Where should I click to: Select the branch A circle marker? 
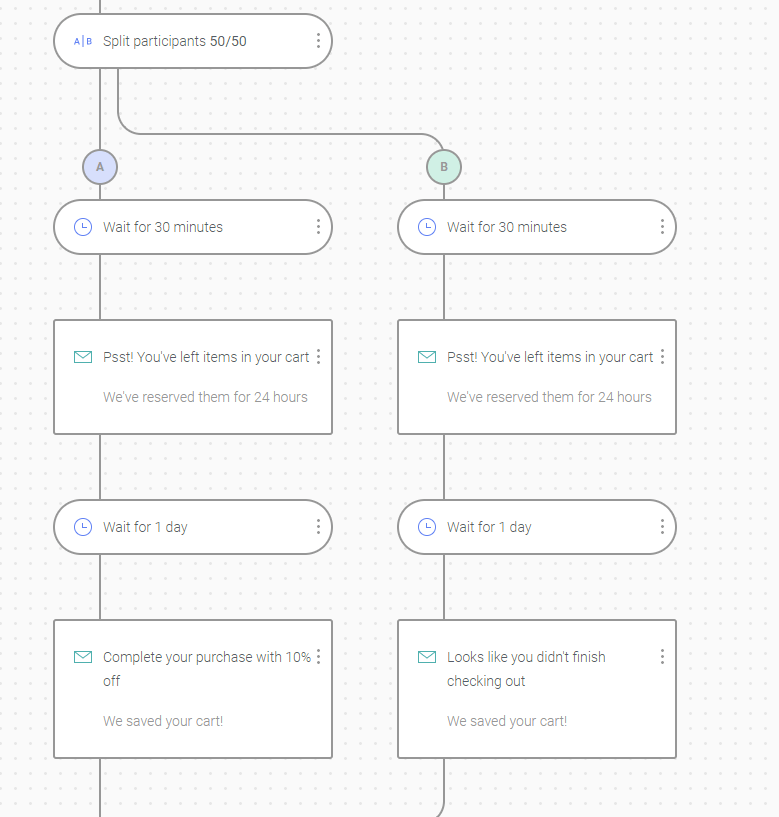[x=100, y=167]
